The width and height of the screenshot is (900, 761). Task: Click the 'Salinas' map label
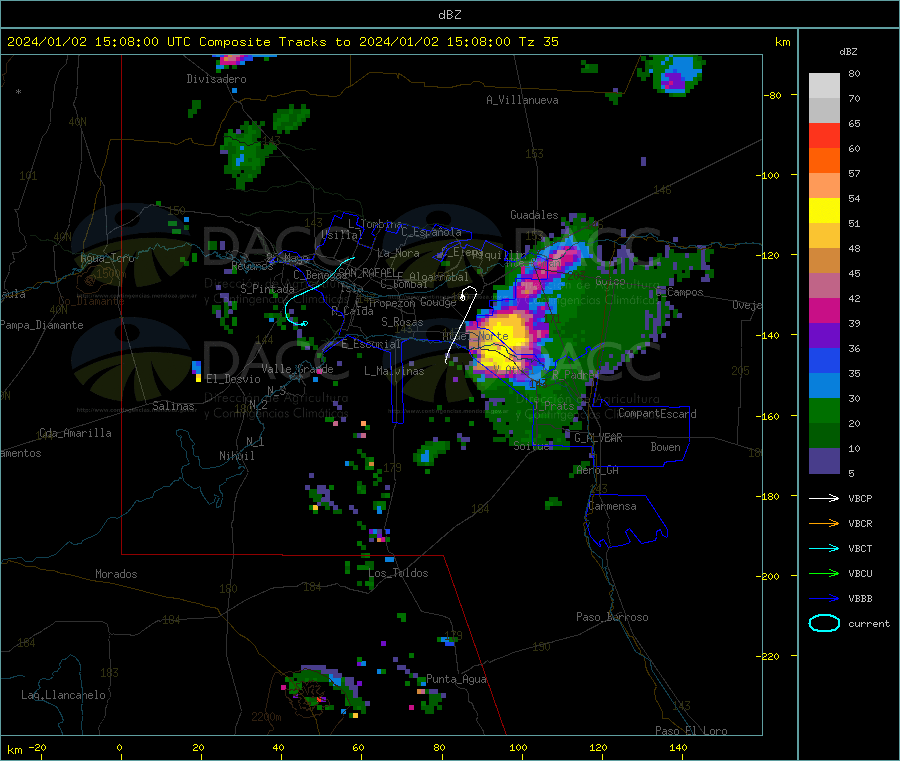point(173,406)
